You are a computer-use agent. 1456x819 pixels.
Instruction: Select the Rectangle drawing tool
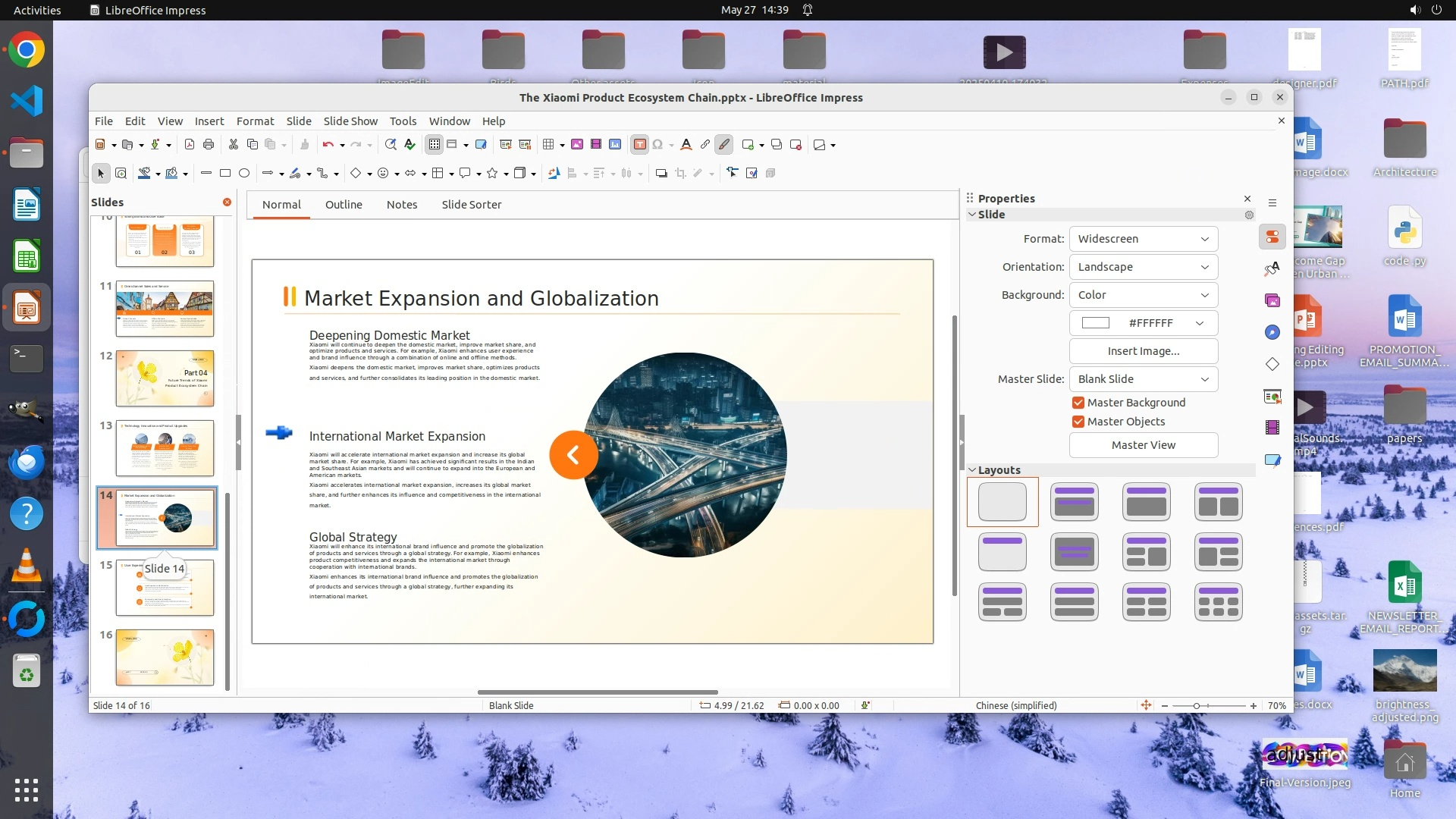[225, 173]
